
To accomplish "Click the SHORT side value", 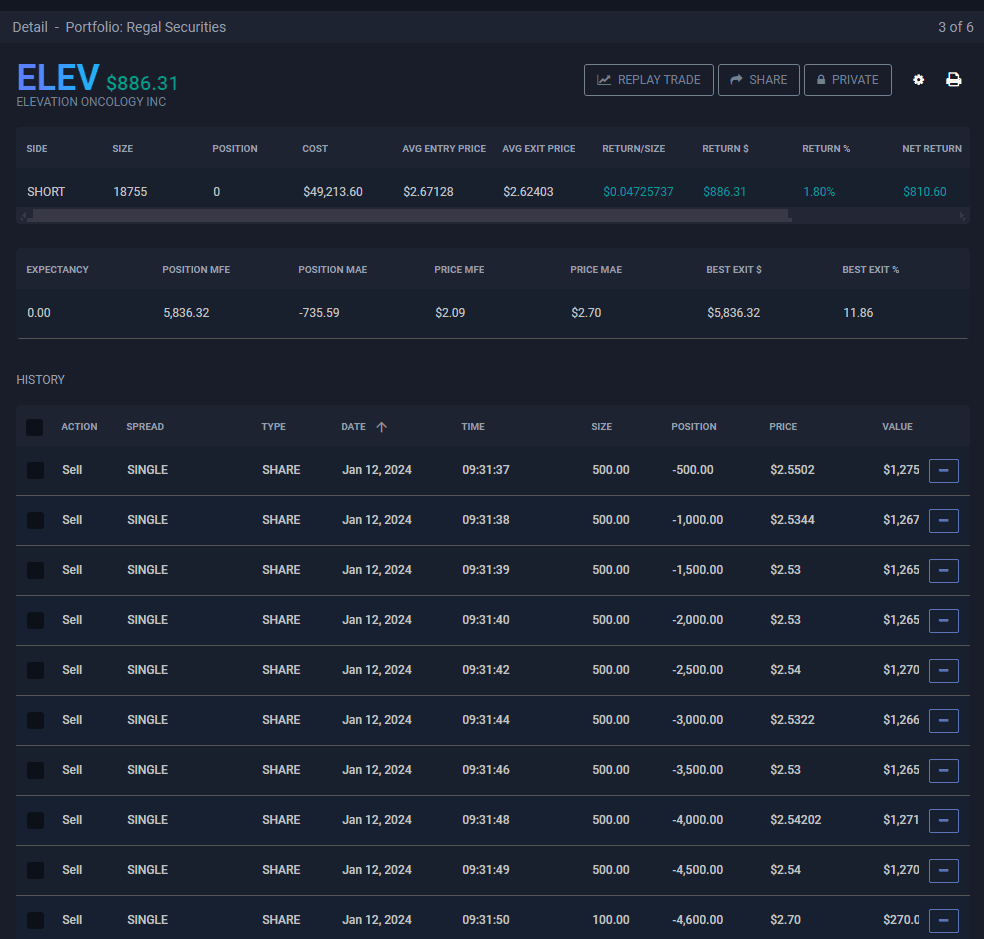I will point(46,191).
